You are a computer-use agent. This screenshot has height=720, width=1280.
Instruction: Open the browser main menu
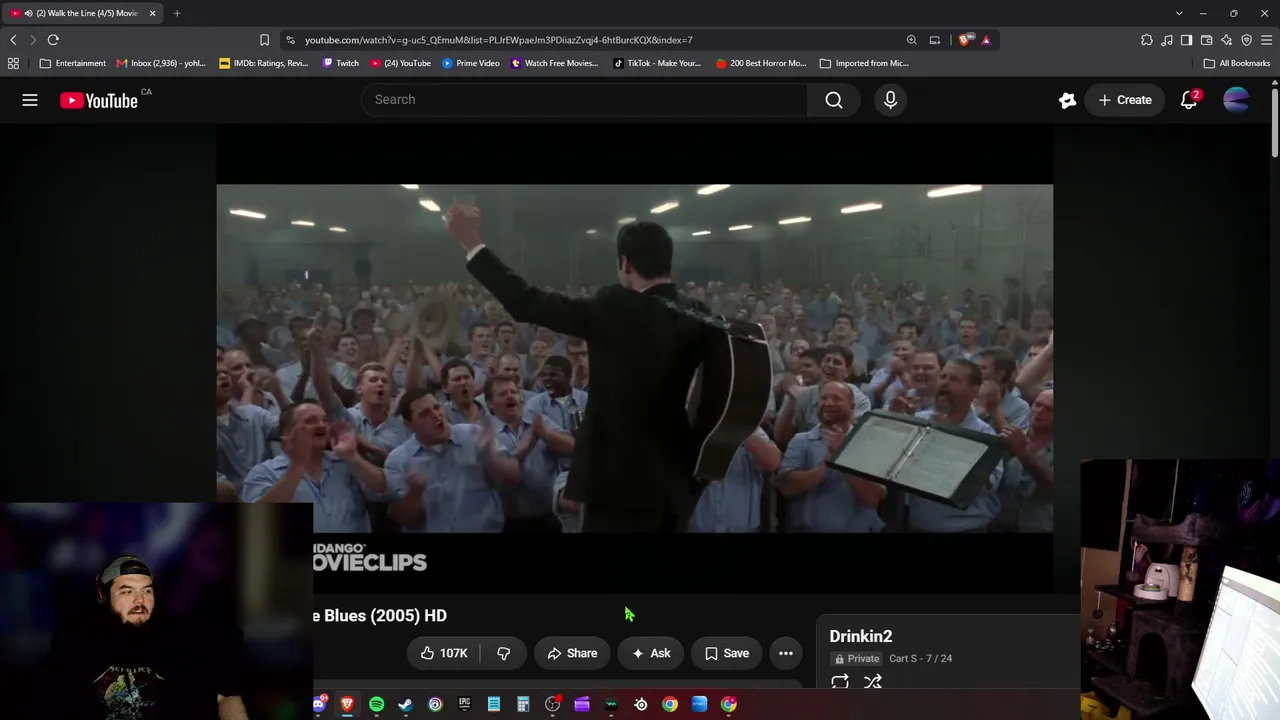1267,40
